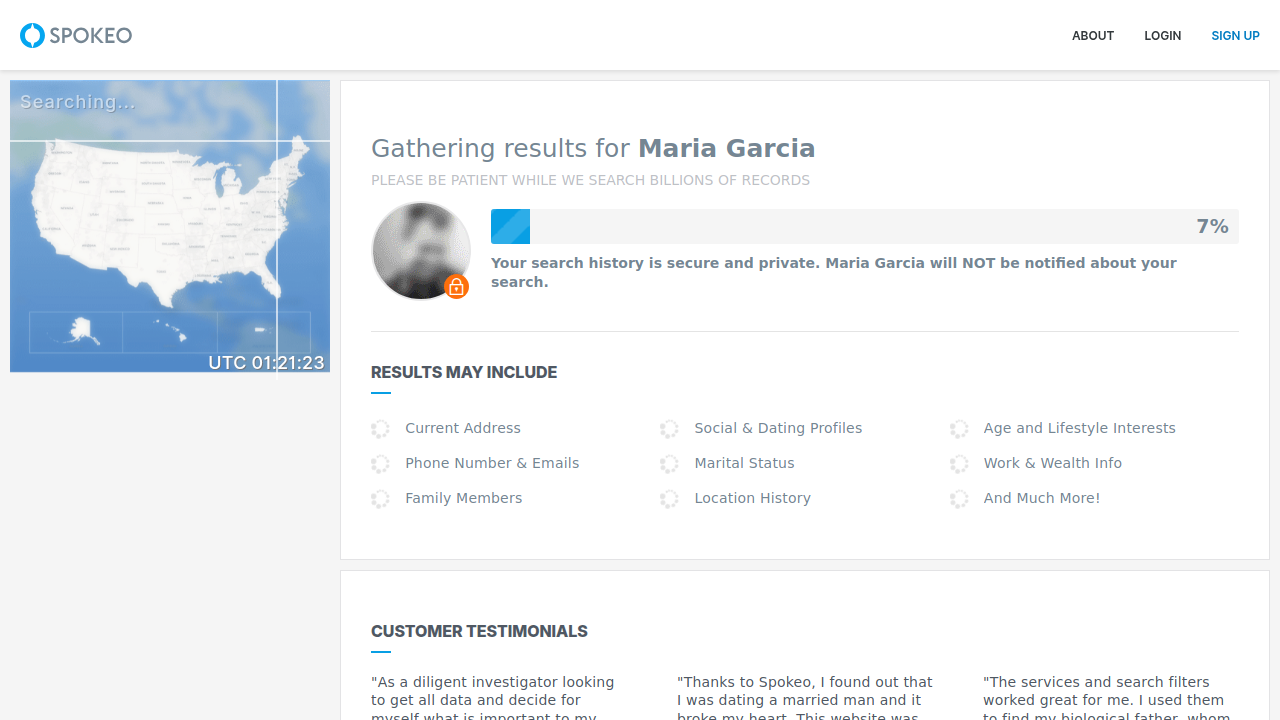Go to the Login page
This screenshot has width=1280, height=720.
pos(1162,36)
